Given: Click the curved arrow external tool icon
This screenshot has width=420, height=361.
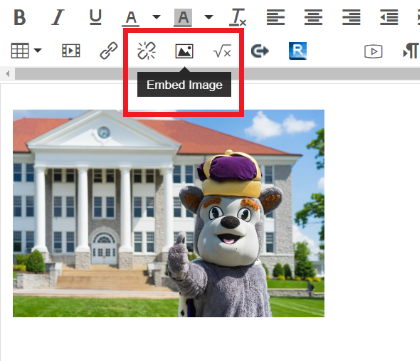Looking at the screenshot, I should coord(260,51).
